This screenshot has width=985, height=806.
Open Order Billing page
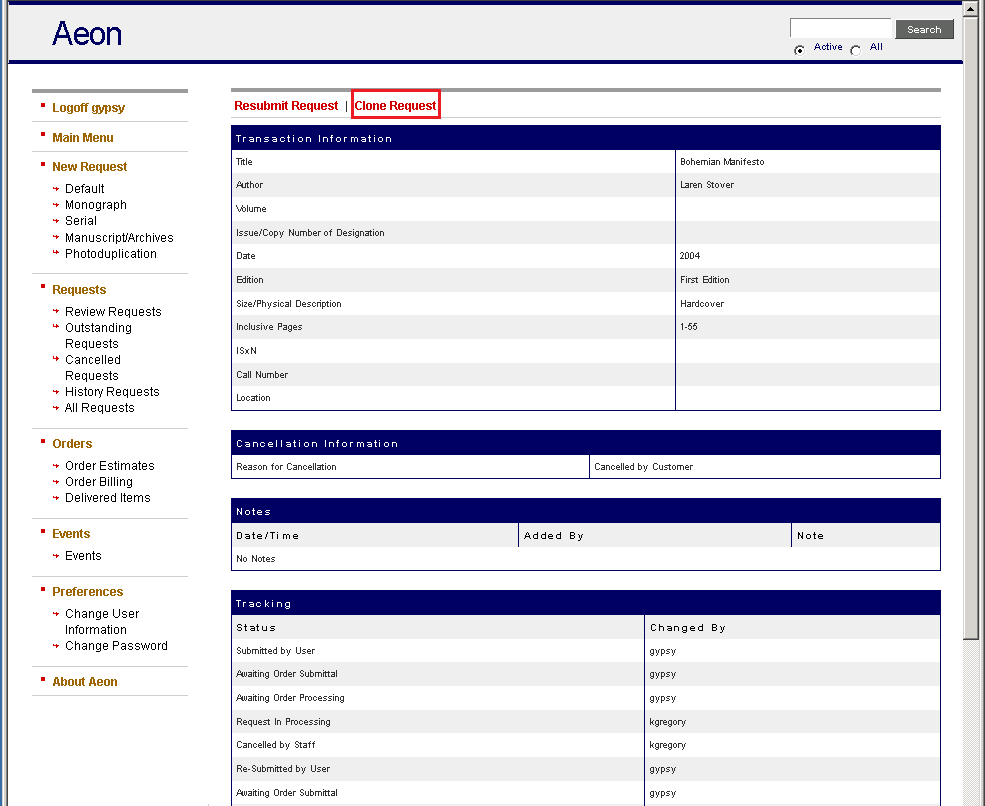[99, 482]
